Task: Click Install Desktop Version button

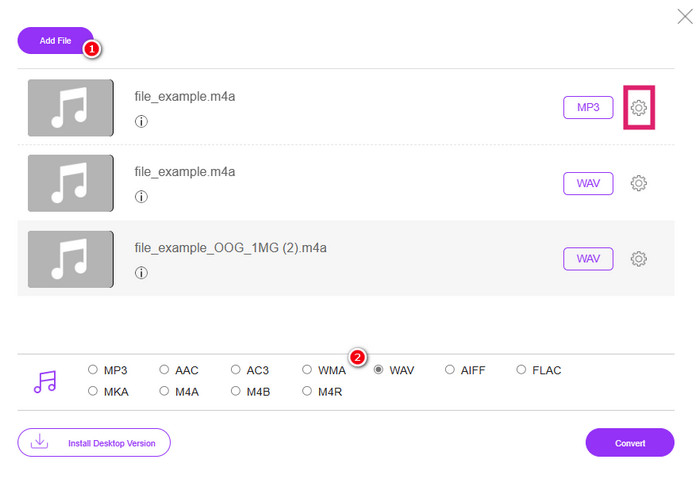Action: (x=94, y=442)
